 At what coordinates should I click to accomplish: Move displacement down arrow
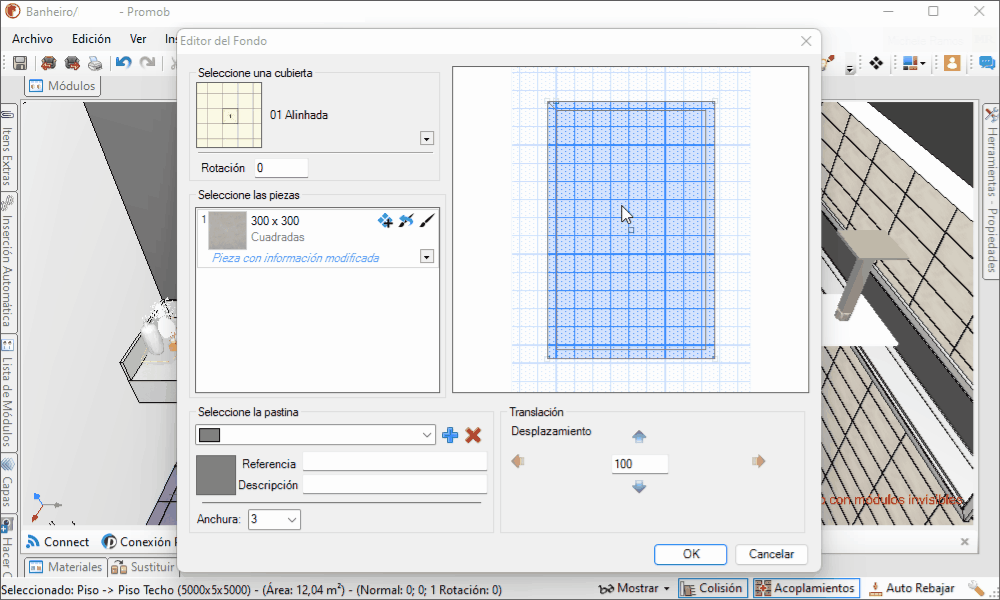639,487
